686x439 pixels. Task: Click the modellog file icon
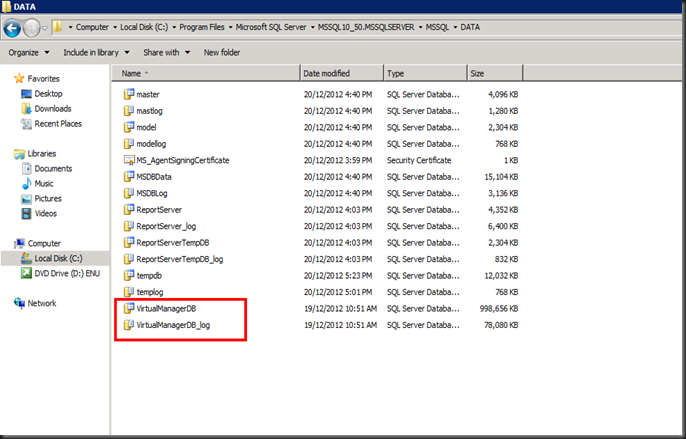point(129,144)
